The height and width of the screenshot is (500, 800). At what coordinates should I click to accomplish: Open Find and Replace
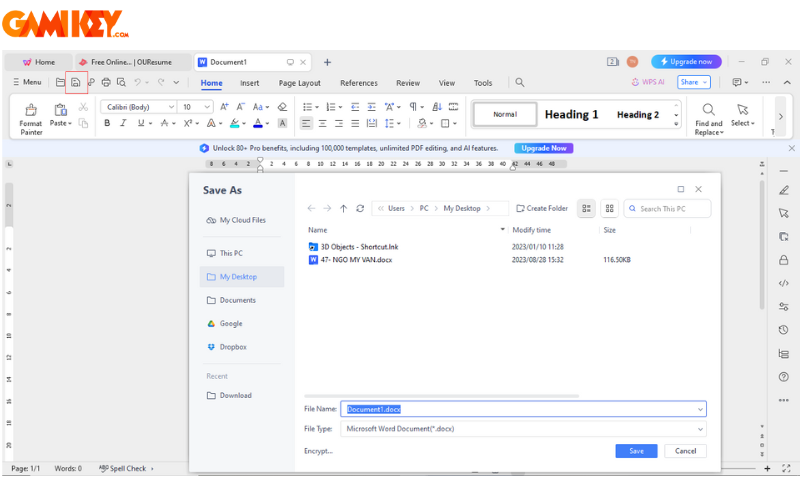point(709,119)
